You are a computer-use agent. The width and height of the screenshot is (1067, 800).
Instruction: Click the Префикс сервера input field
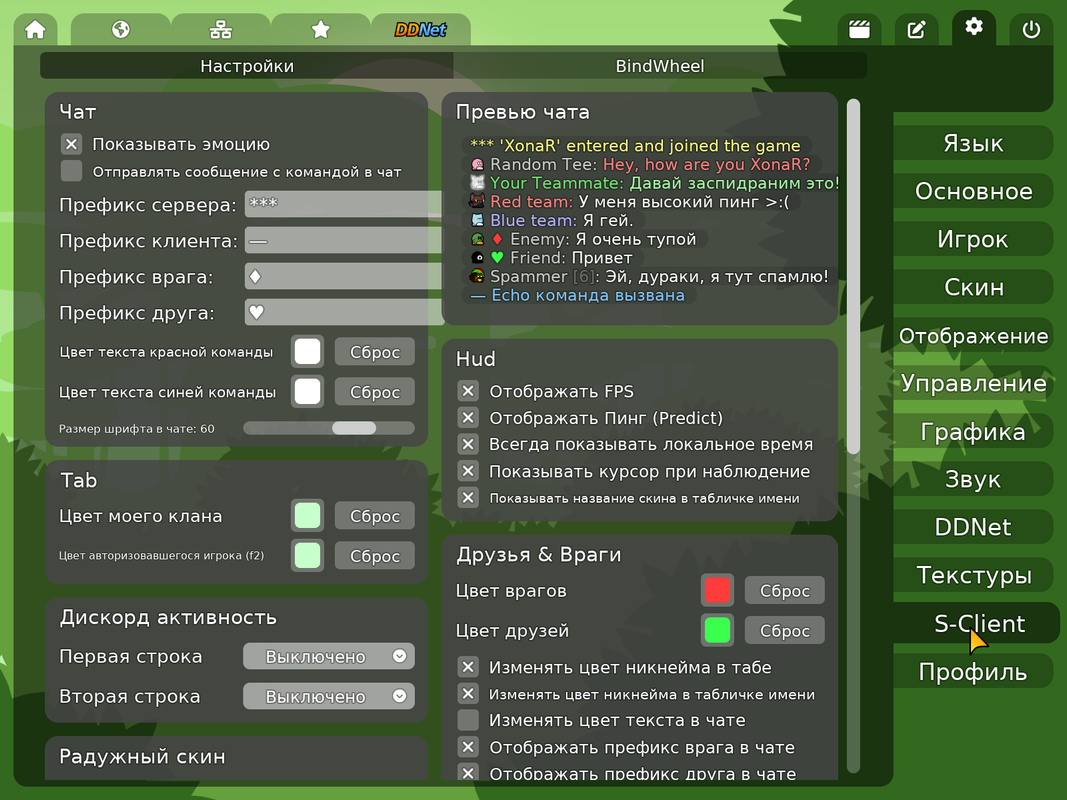pos(343,203)
